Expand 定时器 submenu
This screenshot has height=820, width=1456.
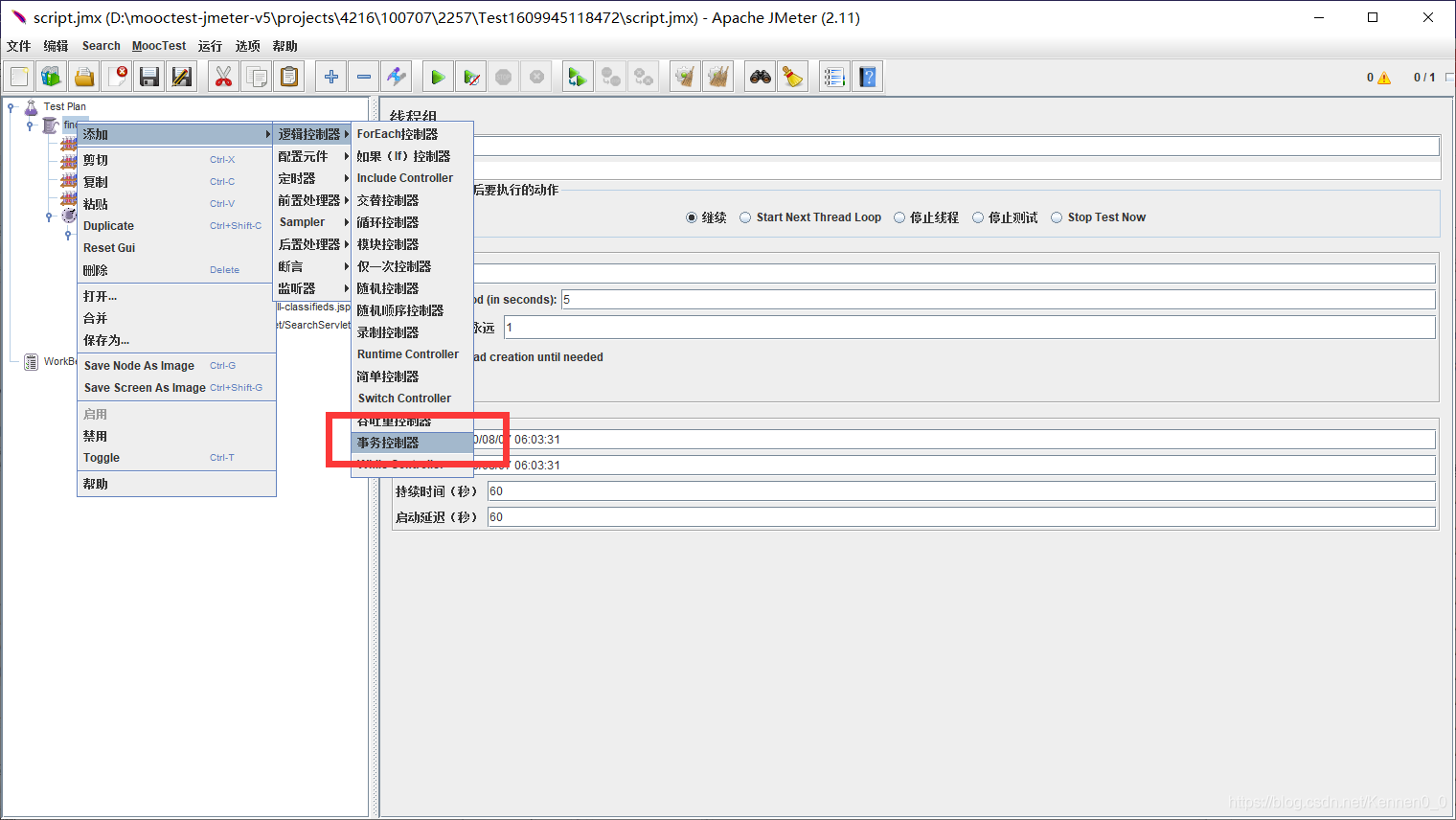click(312, 178)
